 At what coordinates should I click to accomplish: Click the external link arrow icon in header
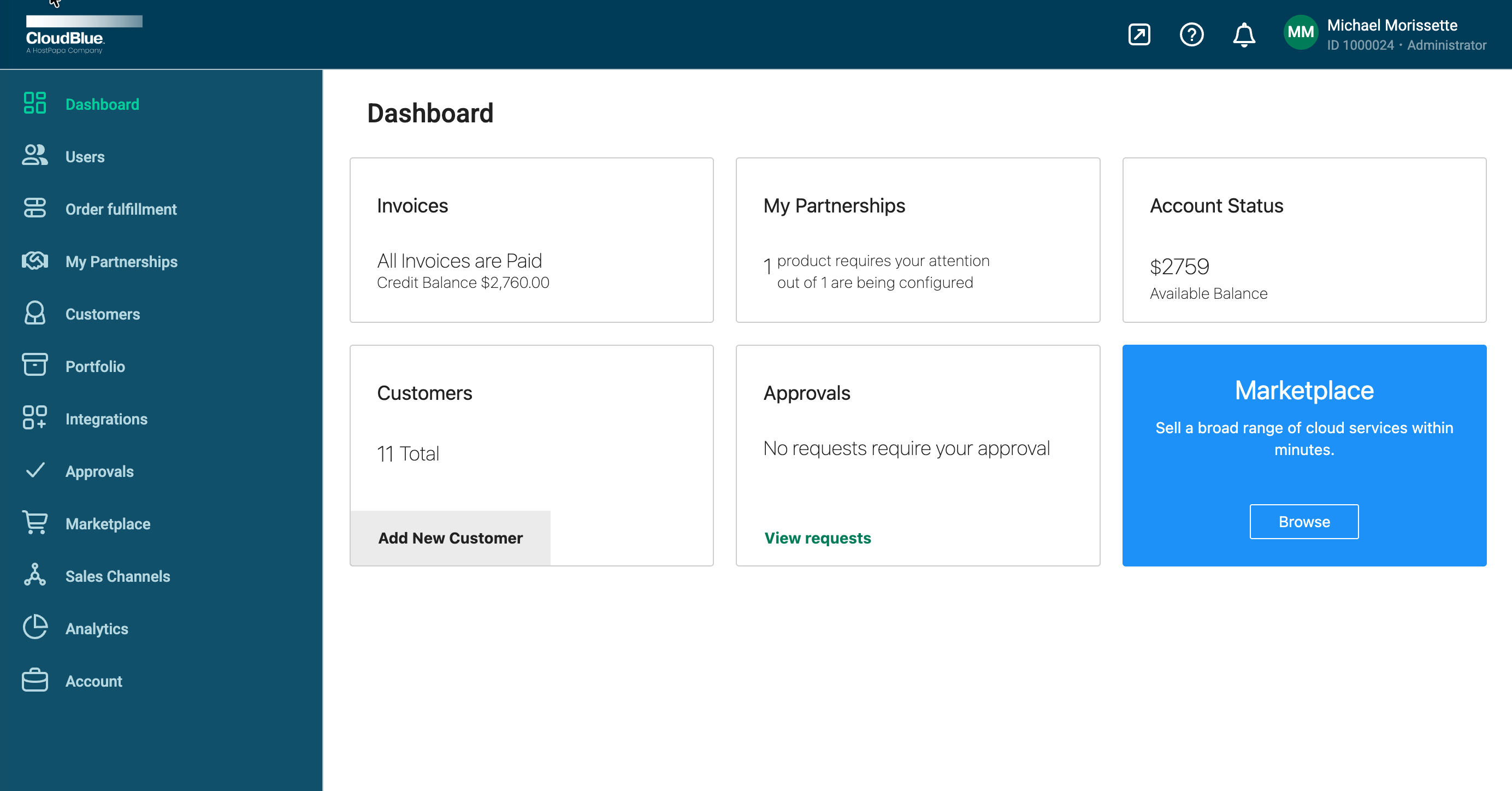(x=1139, y=34)
